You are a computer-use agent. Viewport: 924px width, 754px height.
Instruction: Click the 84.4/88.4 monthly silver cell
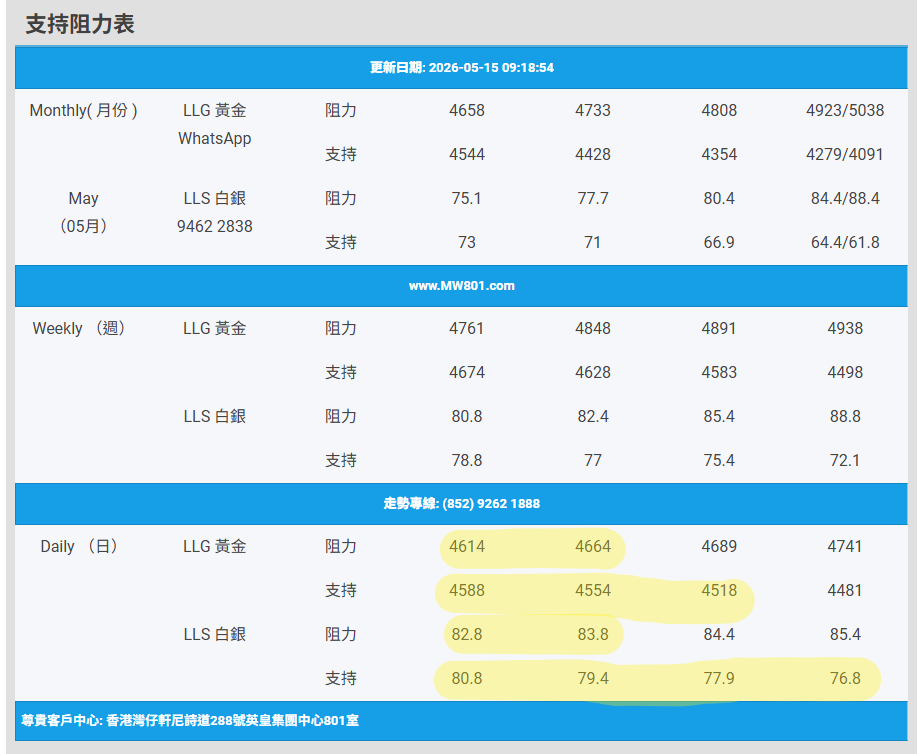pos(845,198)
